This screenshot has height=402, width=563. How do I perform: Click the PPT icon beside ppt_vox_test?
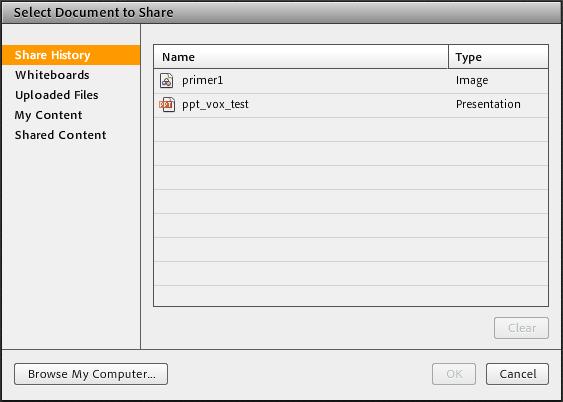[x=167, y=104]
